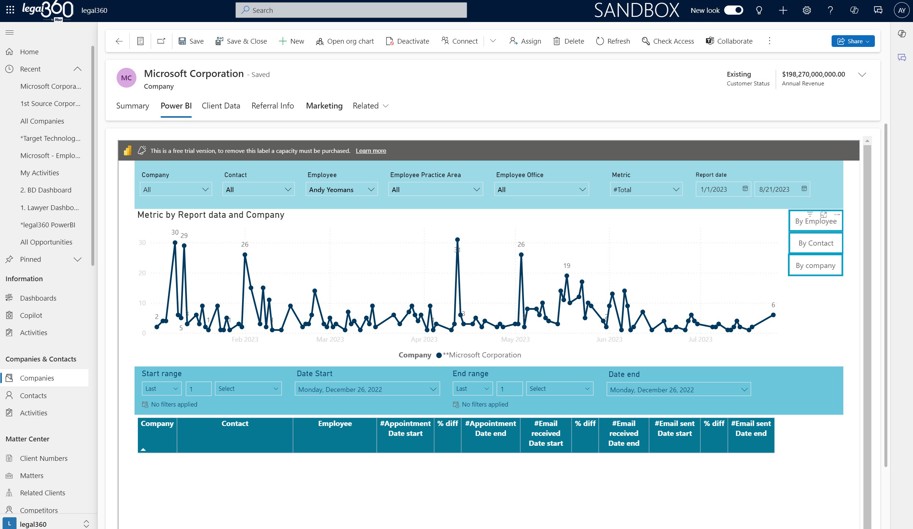This screenshot has width=913, height=529.
Task: Switch to the Summary tab
Action: 132,106
